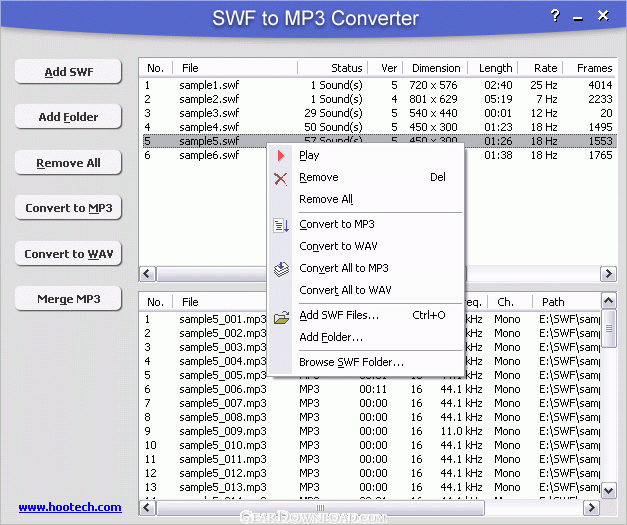The image size is (627, 525).
Task: Click the MP3 list vertical scroll thumb
Action: [609, 329]
